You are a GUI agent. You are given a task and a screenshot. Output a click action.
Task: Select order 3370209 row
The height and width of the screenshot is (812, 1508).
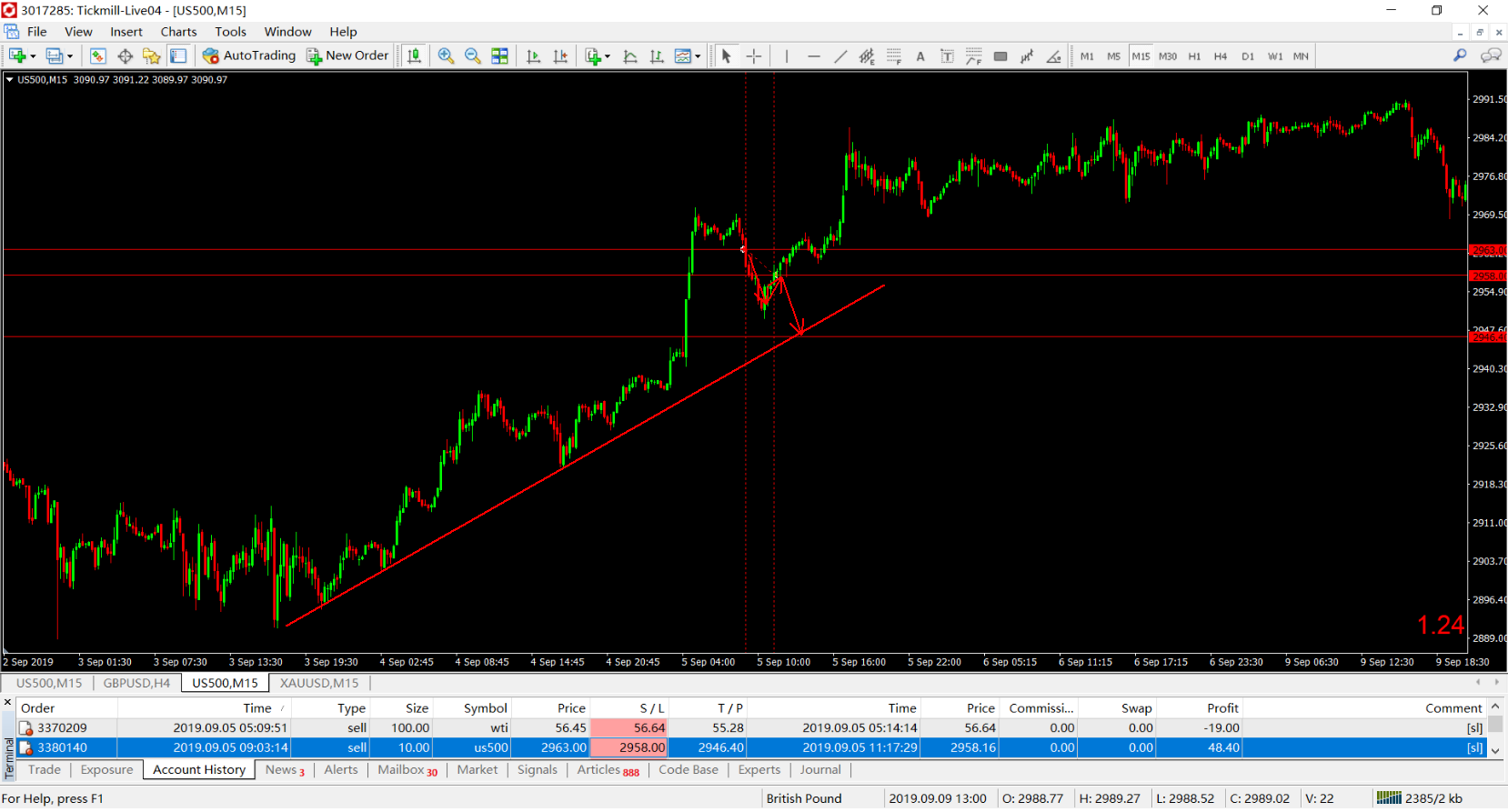click(x=751, y=727)
